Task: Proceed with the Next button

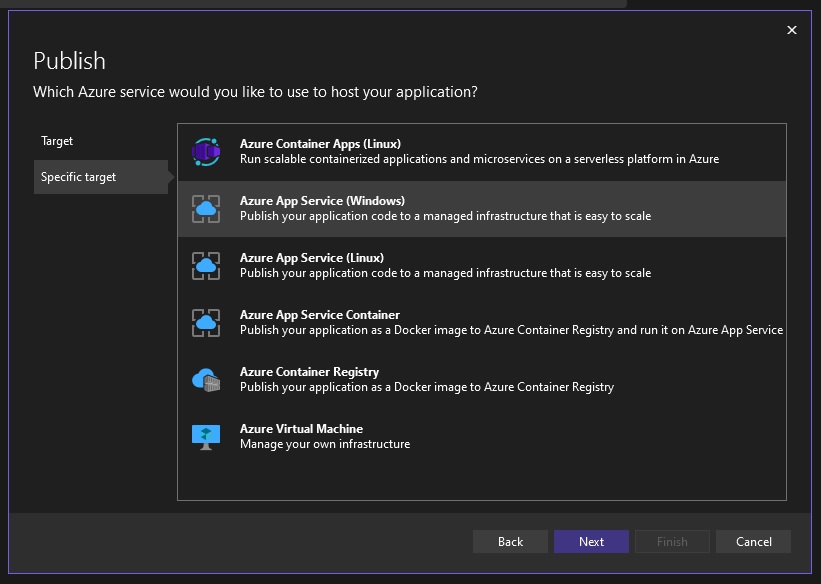Action: (591, 542)
